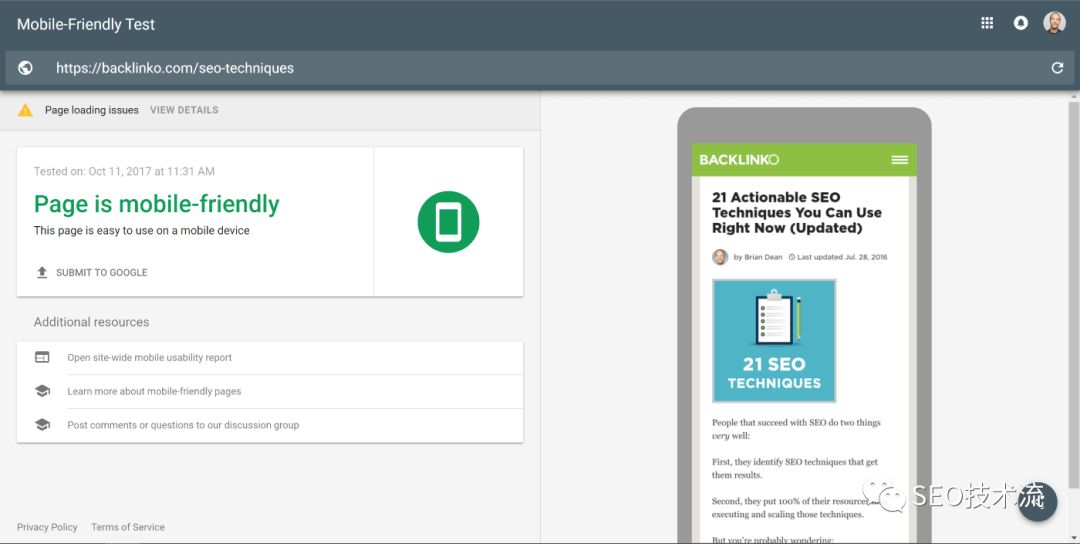Screen dimensions: 1080x544
Task: Open site-wide mobile usability report link
Action: point(150,357)
